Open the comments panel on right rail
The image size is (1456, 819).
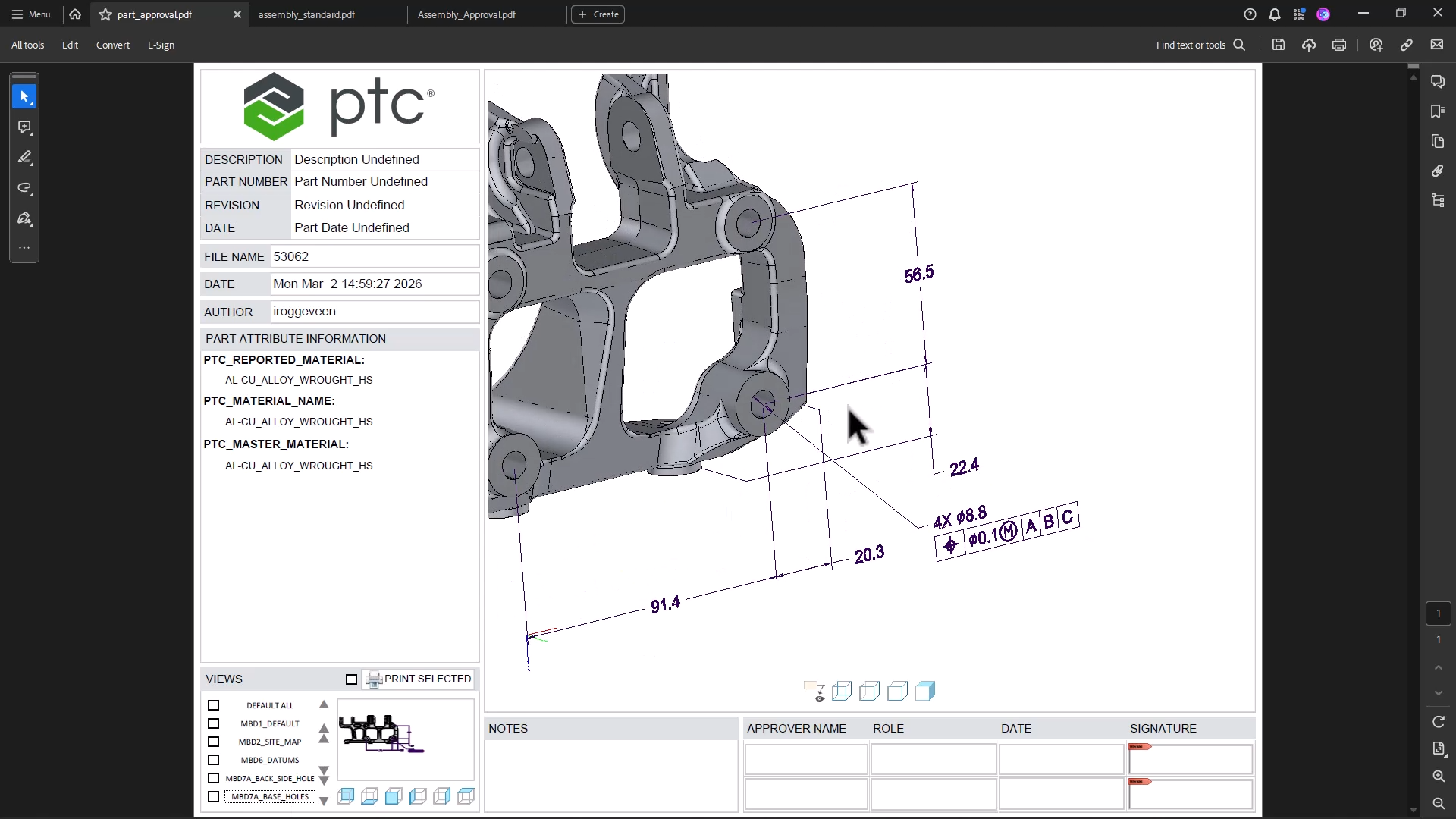[x=1438, y=81]
